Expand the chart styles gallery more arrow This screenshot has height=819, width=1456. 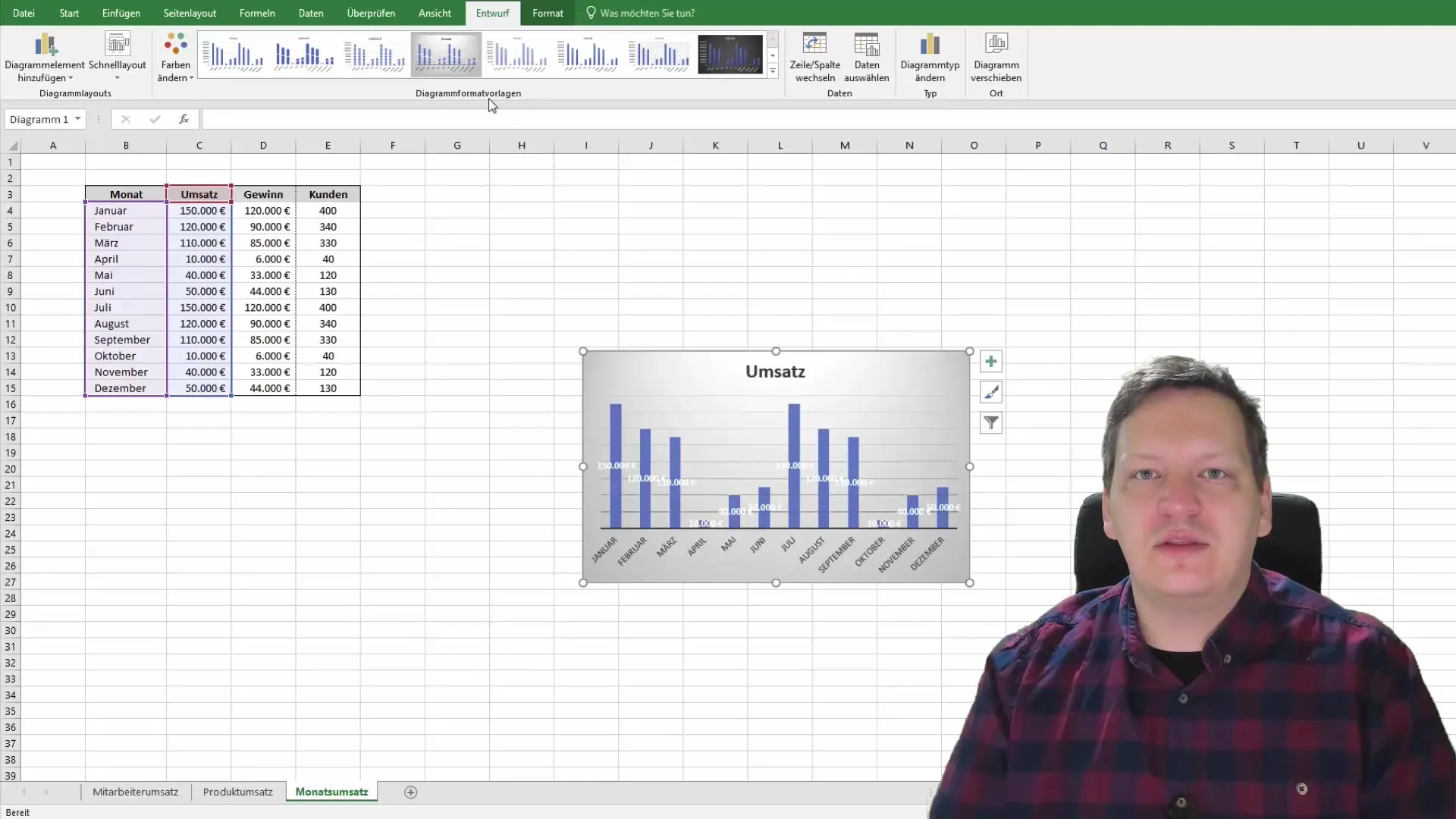click(x=773, y=71)
